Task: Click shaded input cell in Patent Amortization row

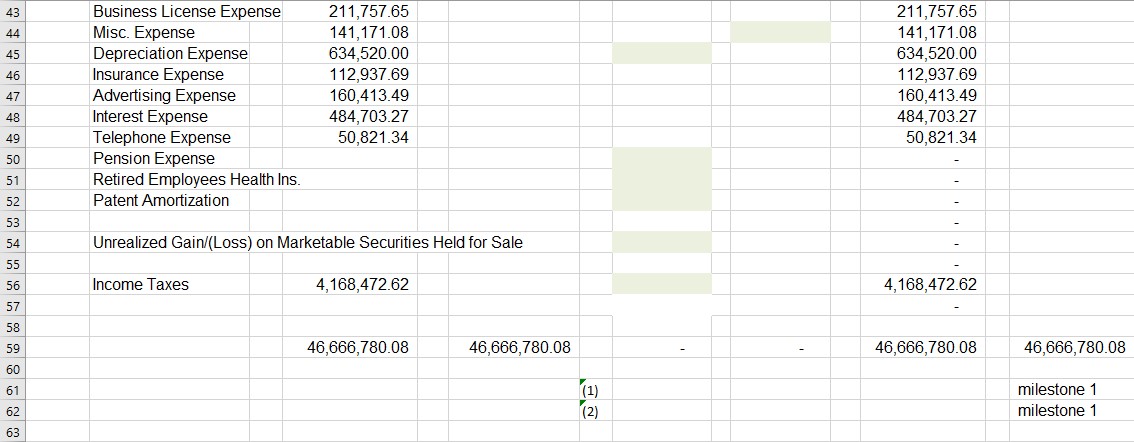Action: (662, 200)
